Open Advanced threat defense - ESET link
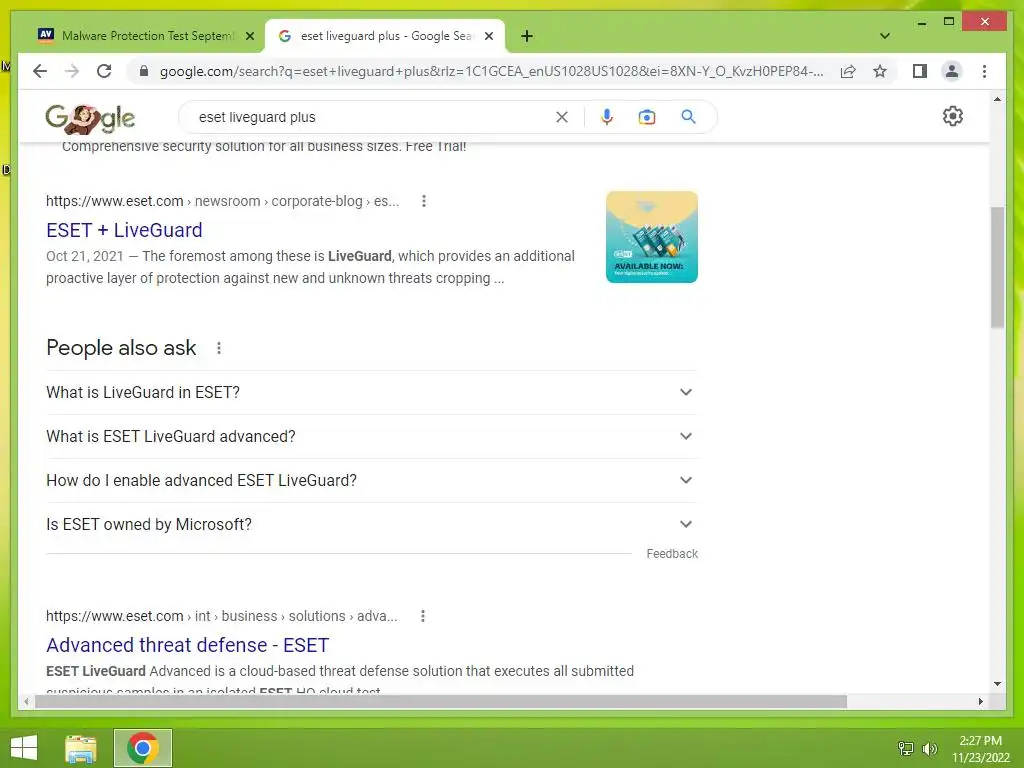Image resolution: width=1024 pixels, height=768 pixels. pyautogui.click(x=187, y=645)
